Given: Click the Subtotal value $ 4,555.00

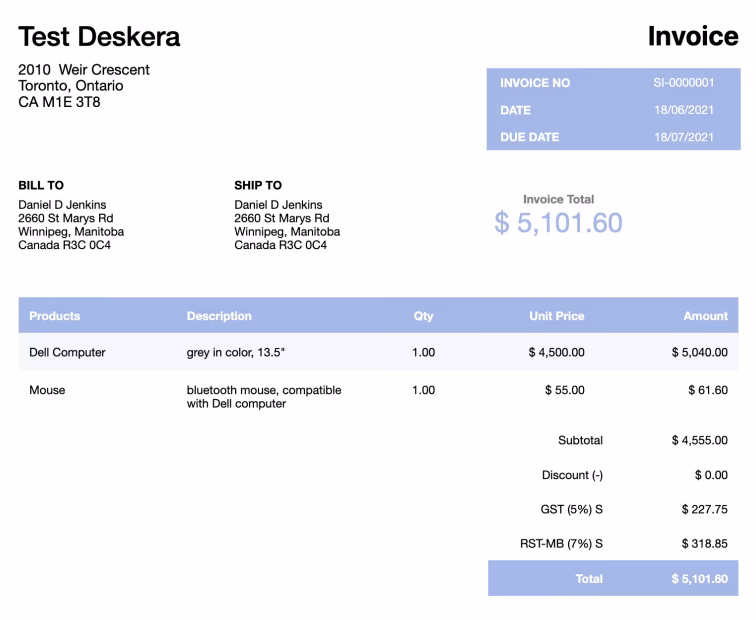Looking at the screenshot, I should click(x=699, y=440).
